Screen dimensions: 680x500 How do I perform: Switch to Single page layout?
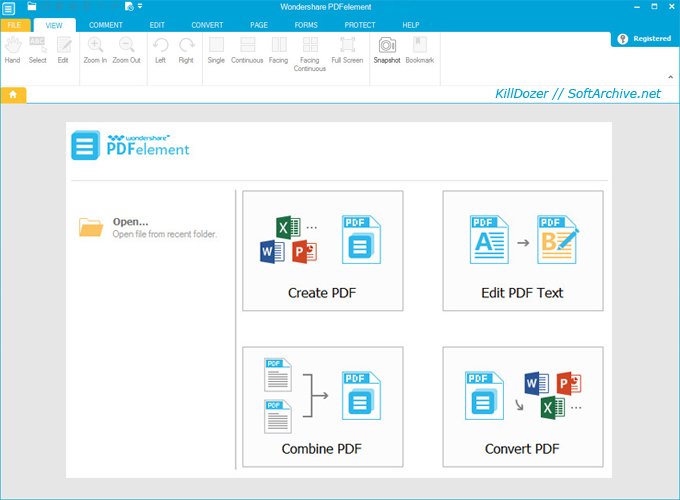tap(216, 50)
